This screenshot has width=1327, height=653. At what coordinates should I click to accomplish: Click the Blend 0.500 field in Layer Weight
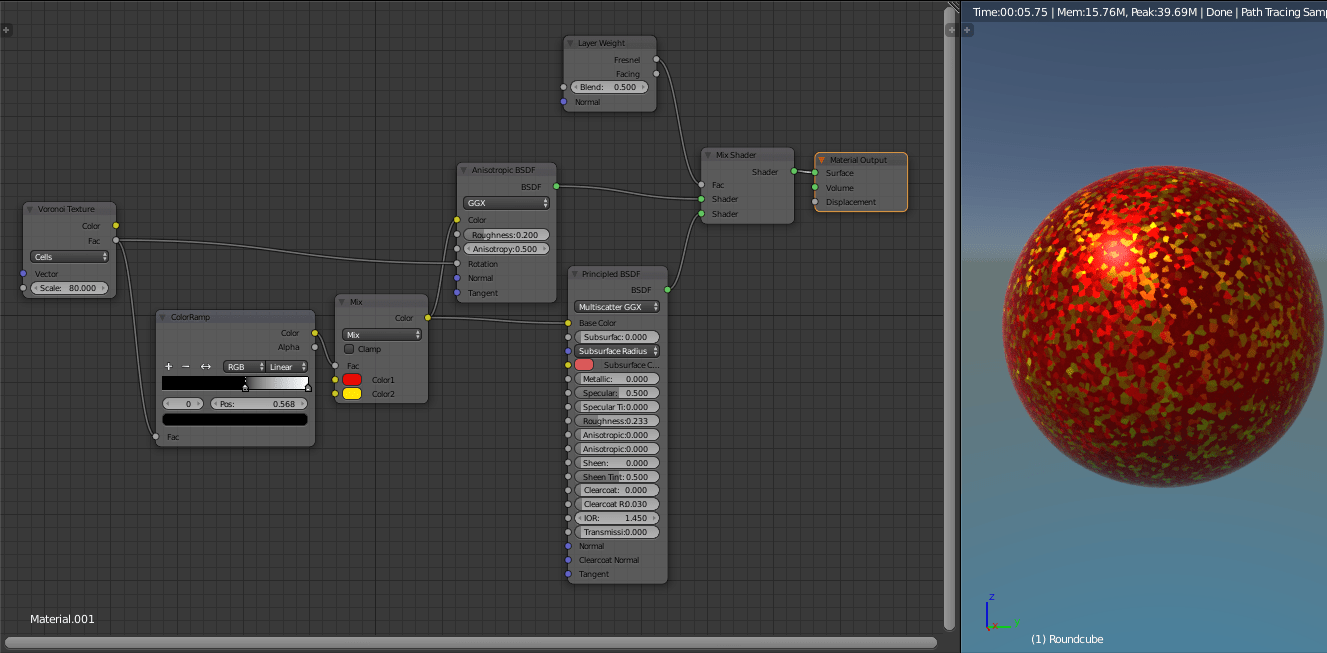[610, 87]
